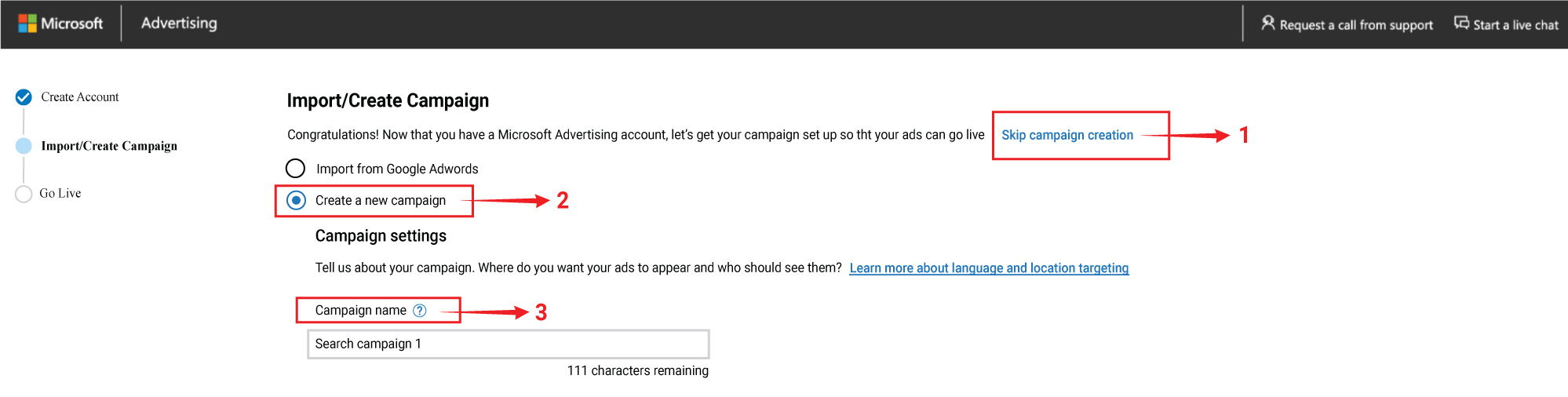The height and width of the screenshot is (397, 1568).
Task: Go to the Import/Create Campaign step label
Action: pyautogui.click(x=109, y=146)
